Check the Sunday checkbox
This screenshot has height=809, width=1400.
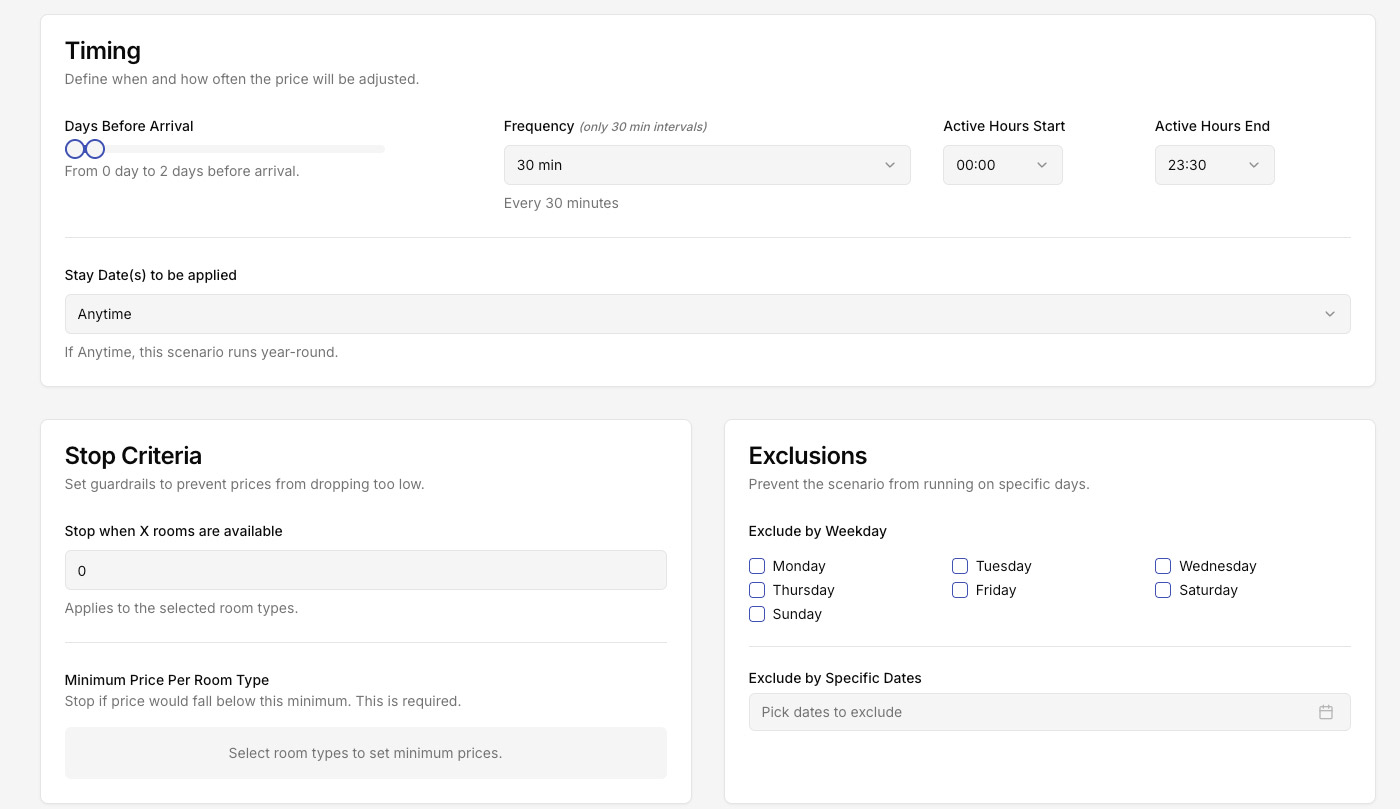click(757, 614)
